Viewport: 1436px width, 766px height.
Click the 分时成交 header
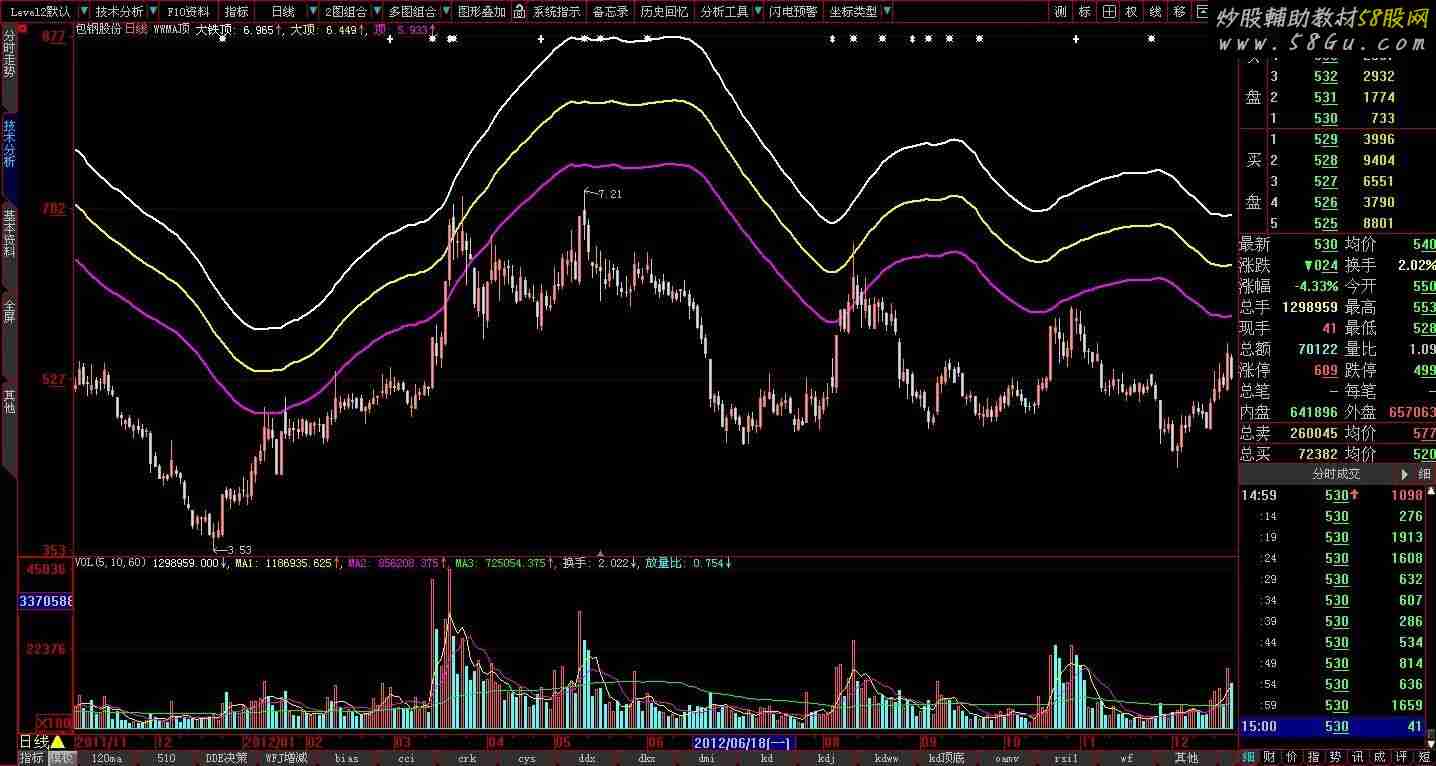(x=1336, y=474)
